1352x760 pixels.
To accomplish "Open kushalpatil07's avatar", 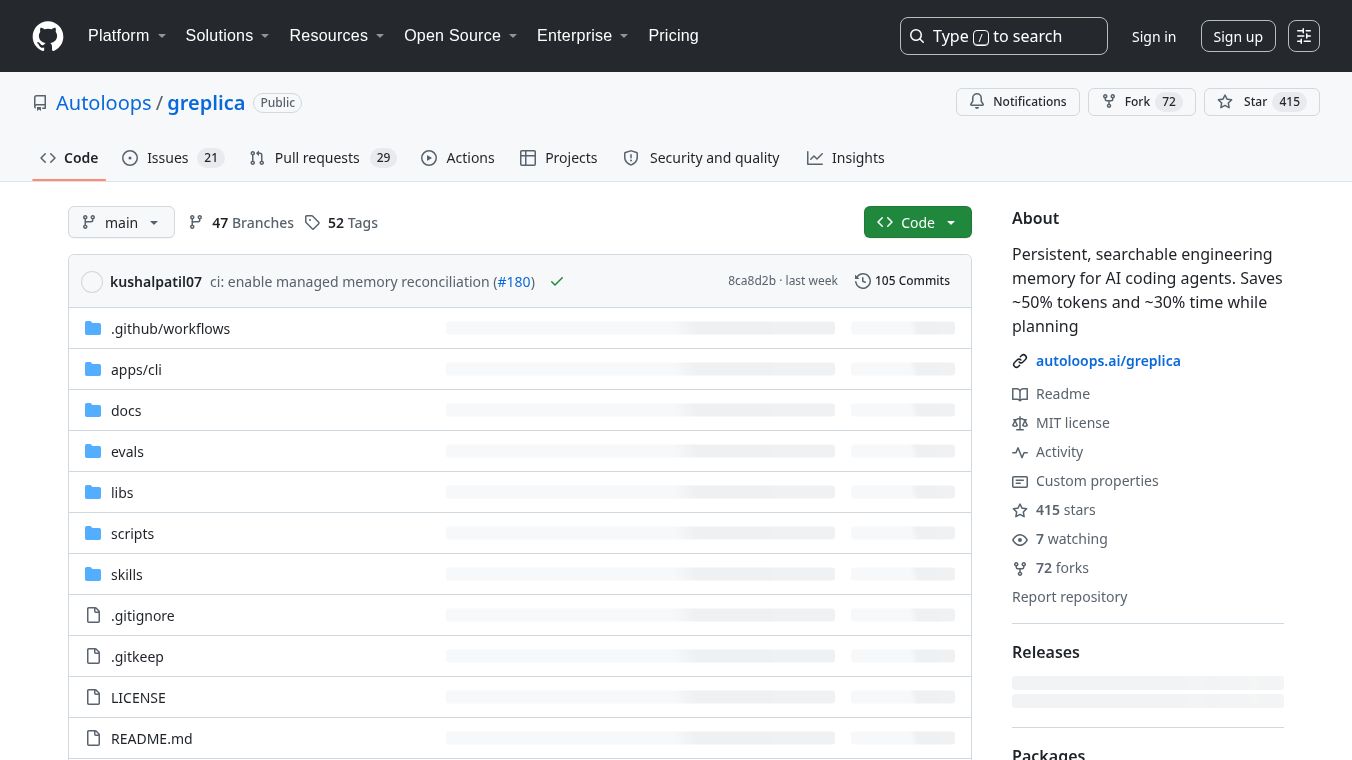I will point(92,282).
